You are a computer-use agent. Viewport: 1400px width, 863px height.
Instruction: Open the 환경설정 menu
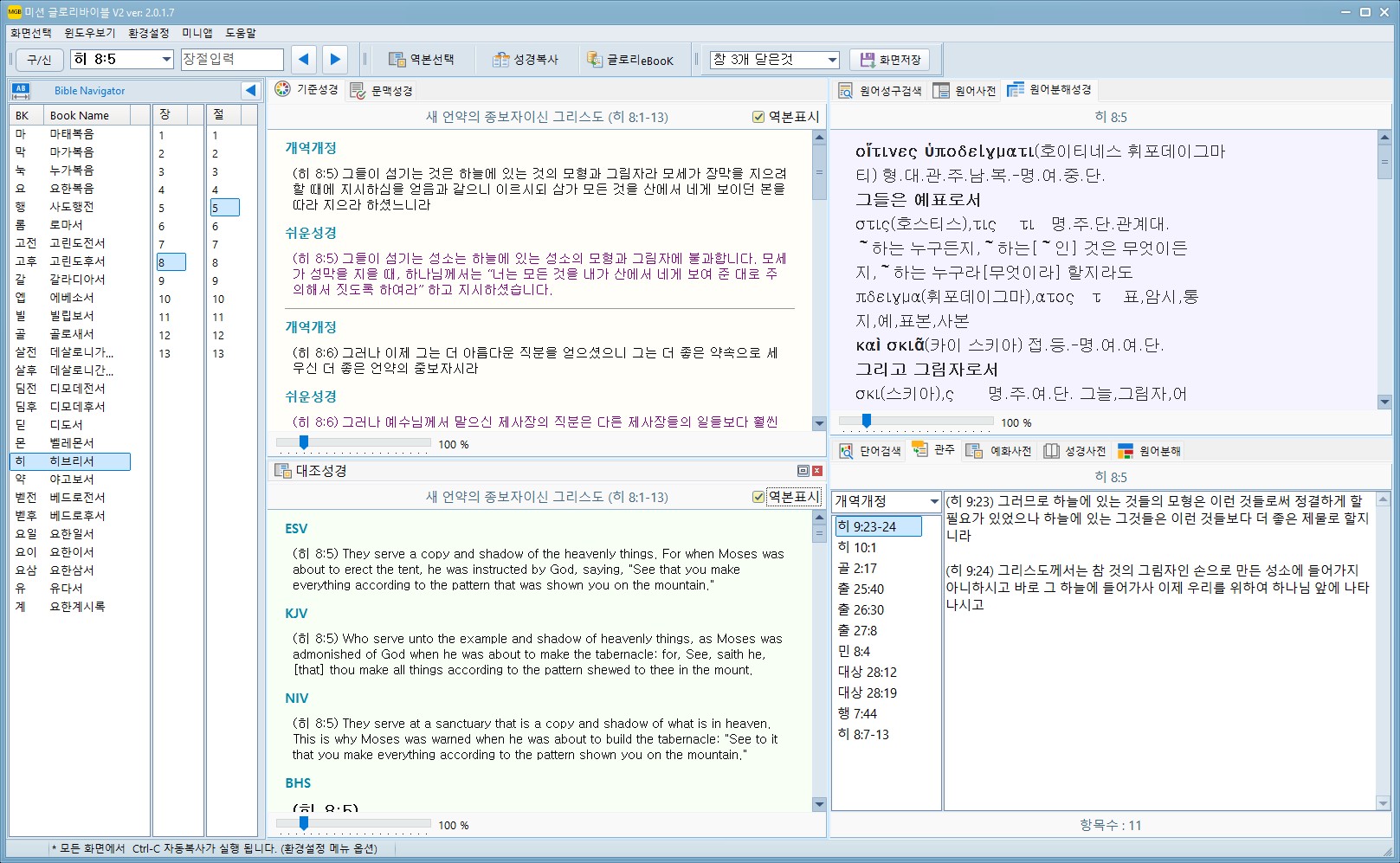[x=148, y=33]
